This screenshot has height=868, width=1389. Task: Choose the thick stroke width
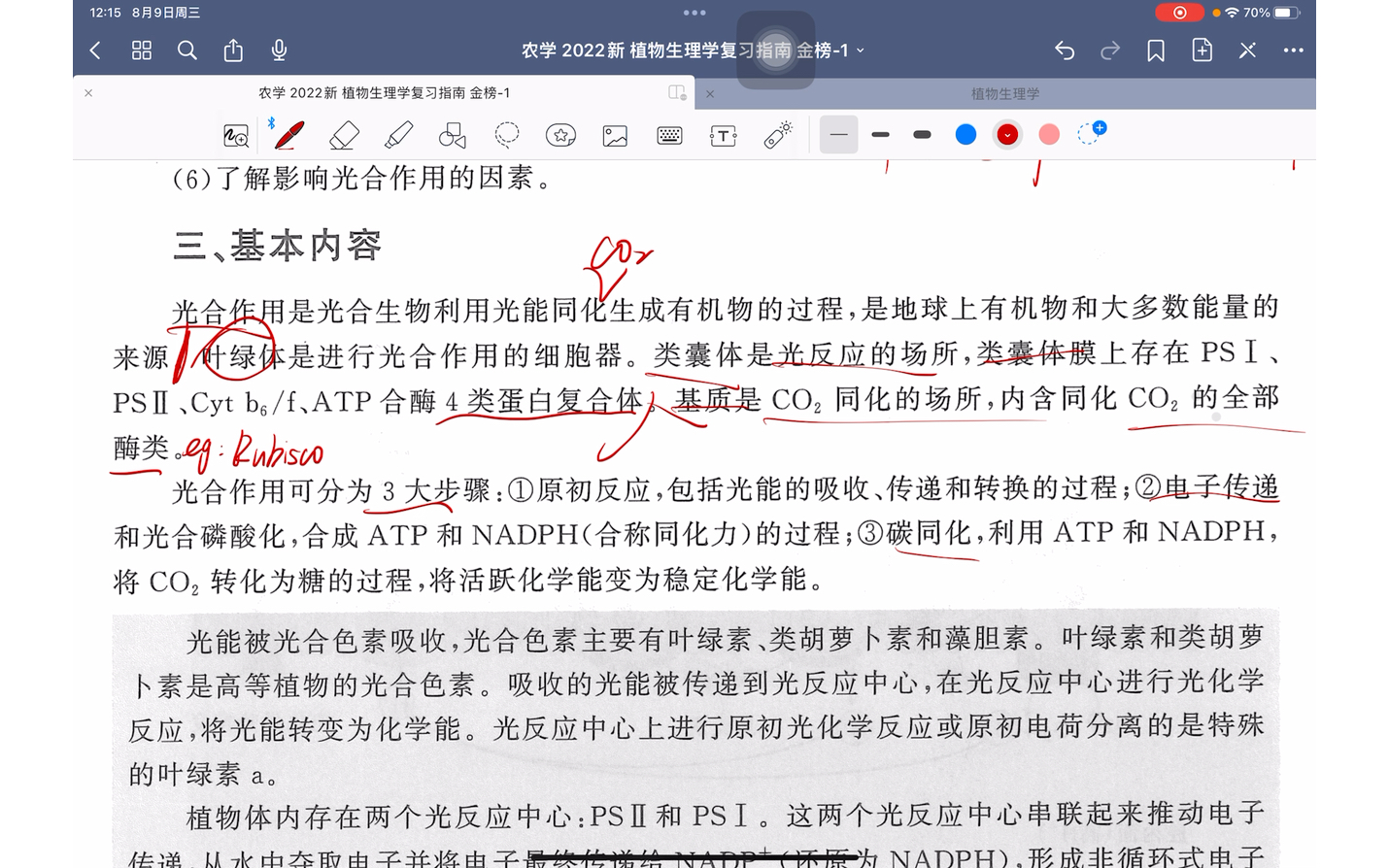[x=923, y=135]
